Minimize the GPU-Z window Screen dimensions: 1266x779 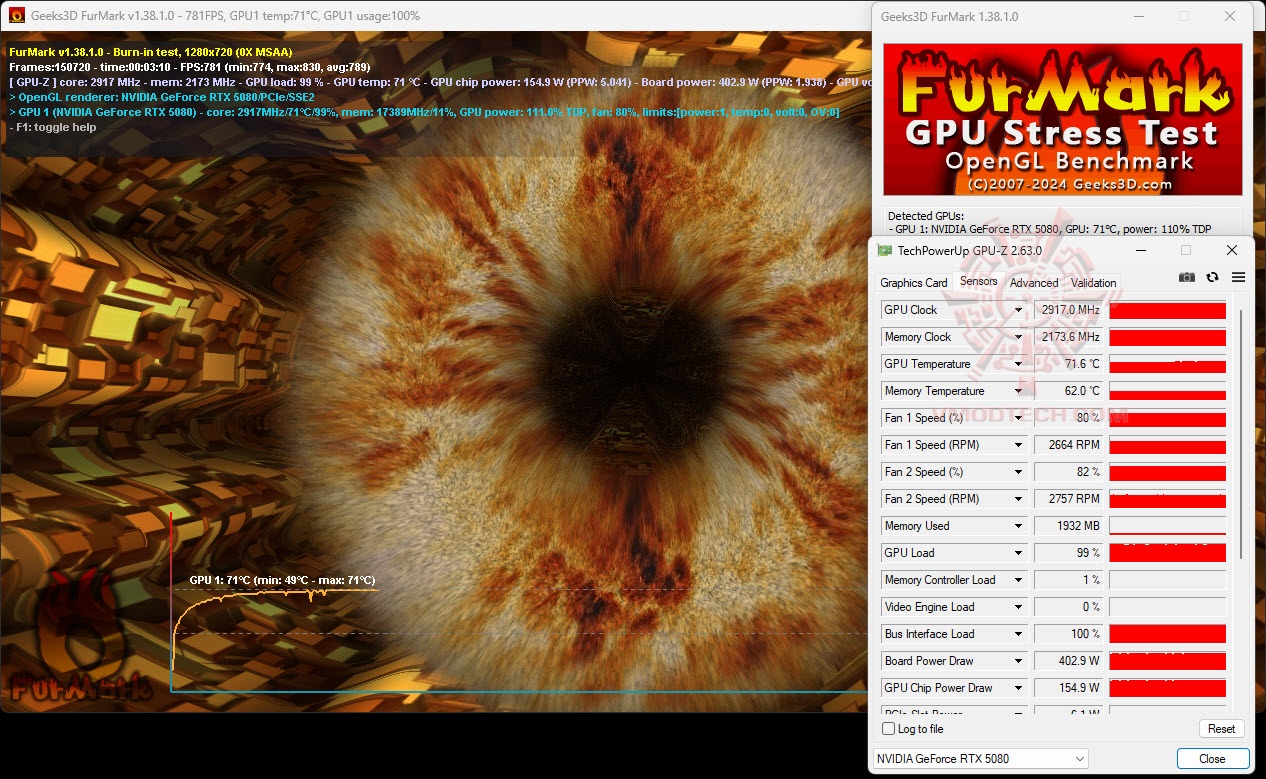[x=1139, y=250]
